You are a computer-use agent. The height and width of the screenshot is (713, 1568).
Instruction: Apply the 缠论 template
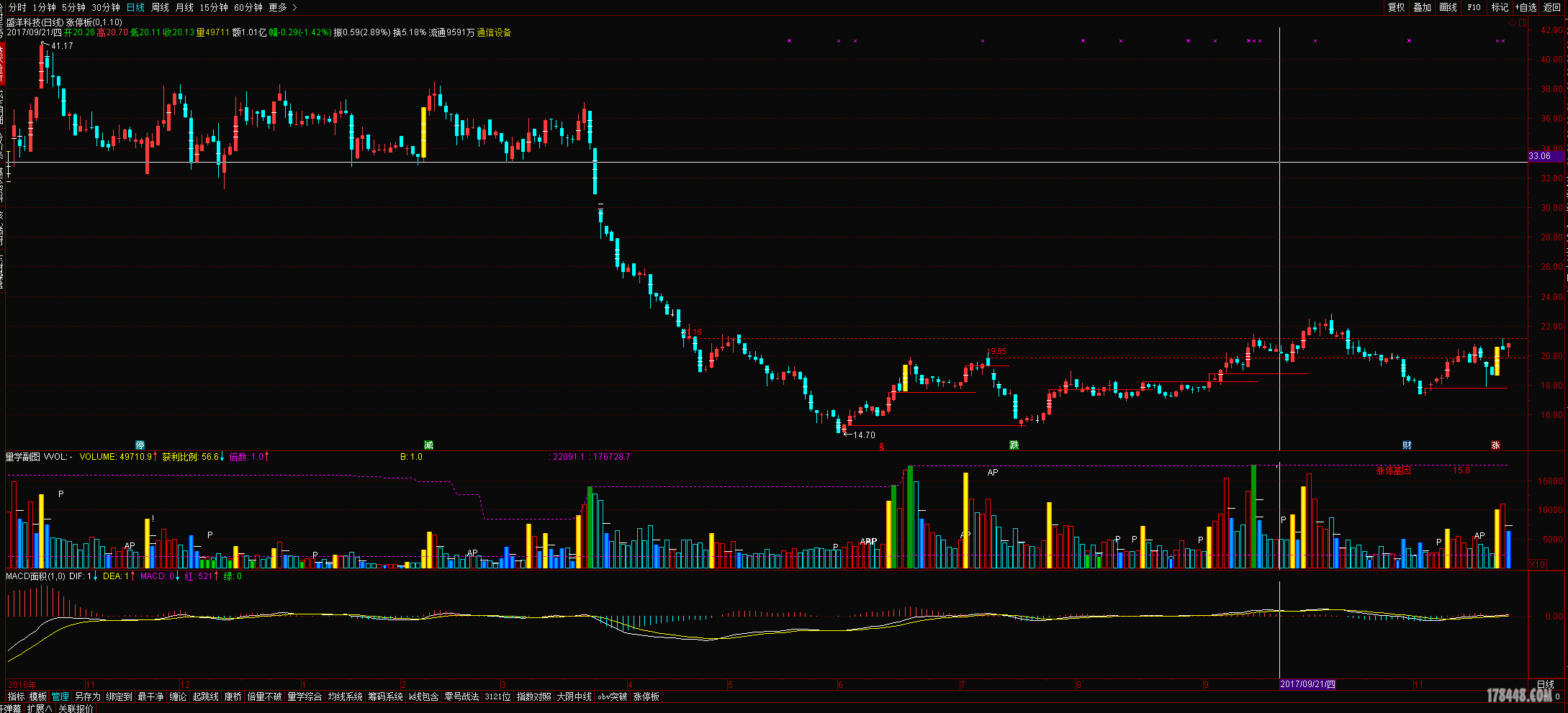178,696
